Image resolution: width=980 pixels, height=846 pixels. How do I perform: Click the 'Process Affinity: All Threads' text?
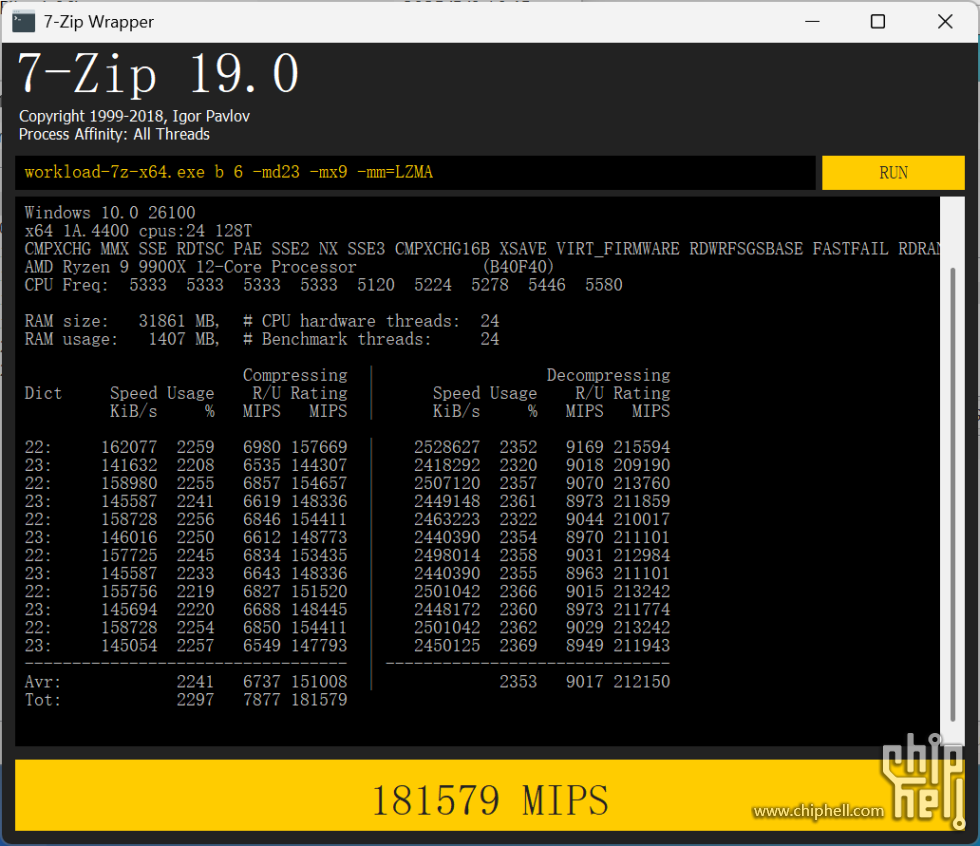click(x=114, y=134)
